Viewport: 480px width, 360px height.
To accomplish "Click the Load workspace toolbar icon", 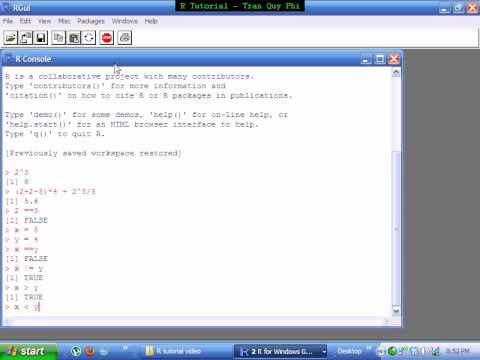I will click(25, 38).
